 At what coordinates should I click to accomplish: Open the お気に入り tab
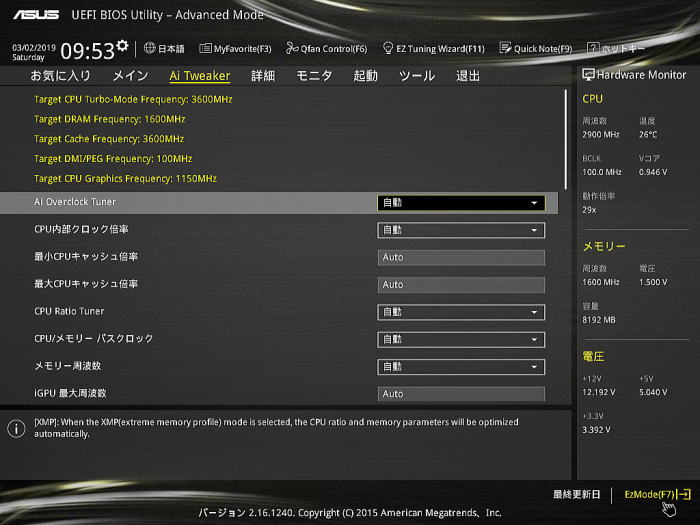pos(60,75)
